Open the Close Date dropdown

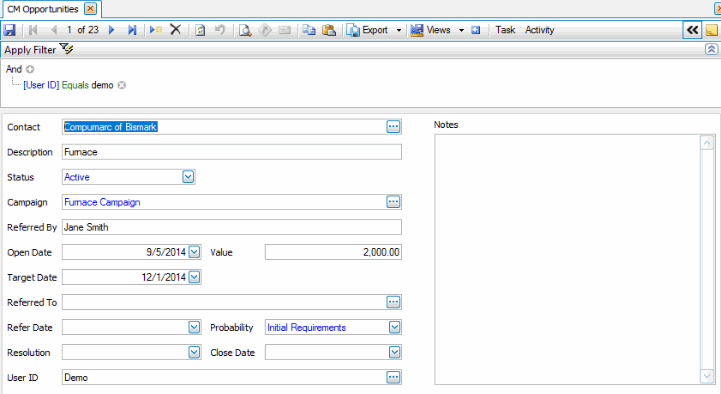click(x=395, y=352)
